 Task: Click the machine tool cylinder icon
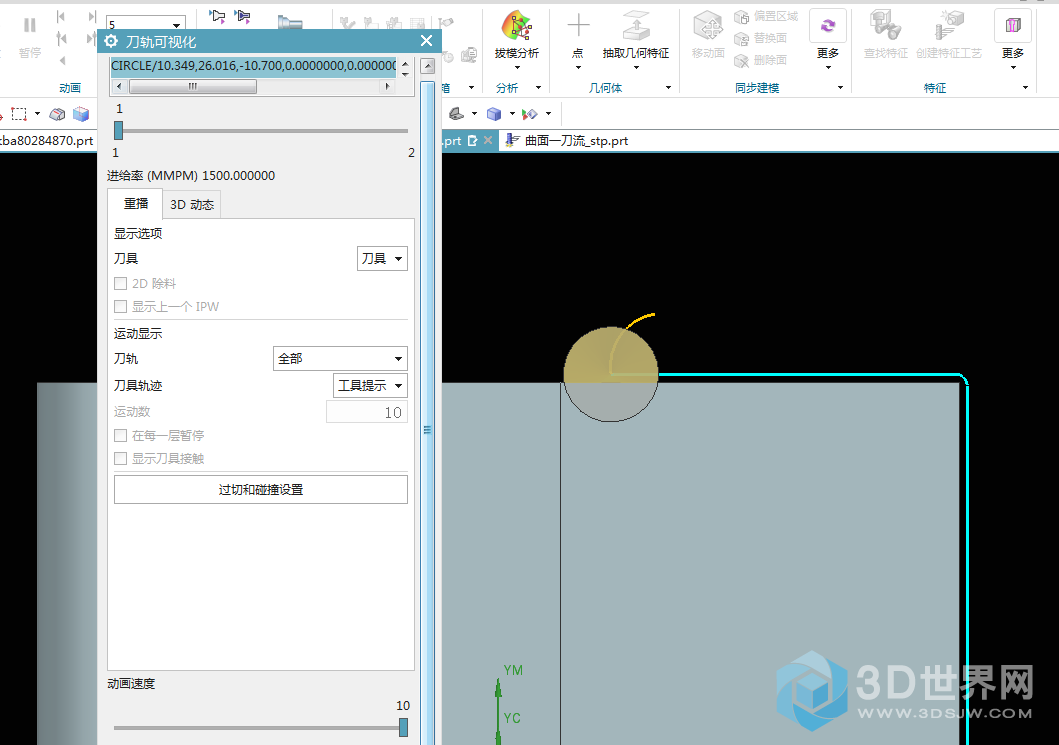[x=290, y=23]
